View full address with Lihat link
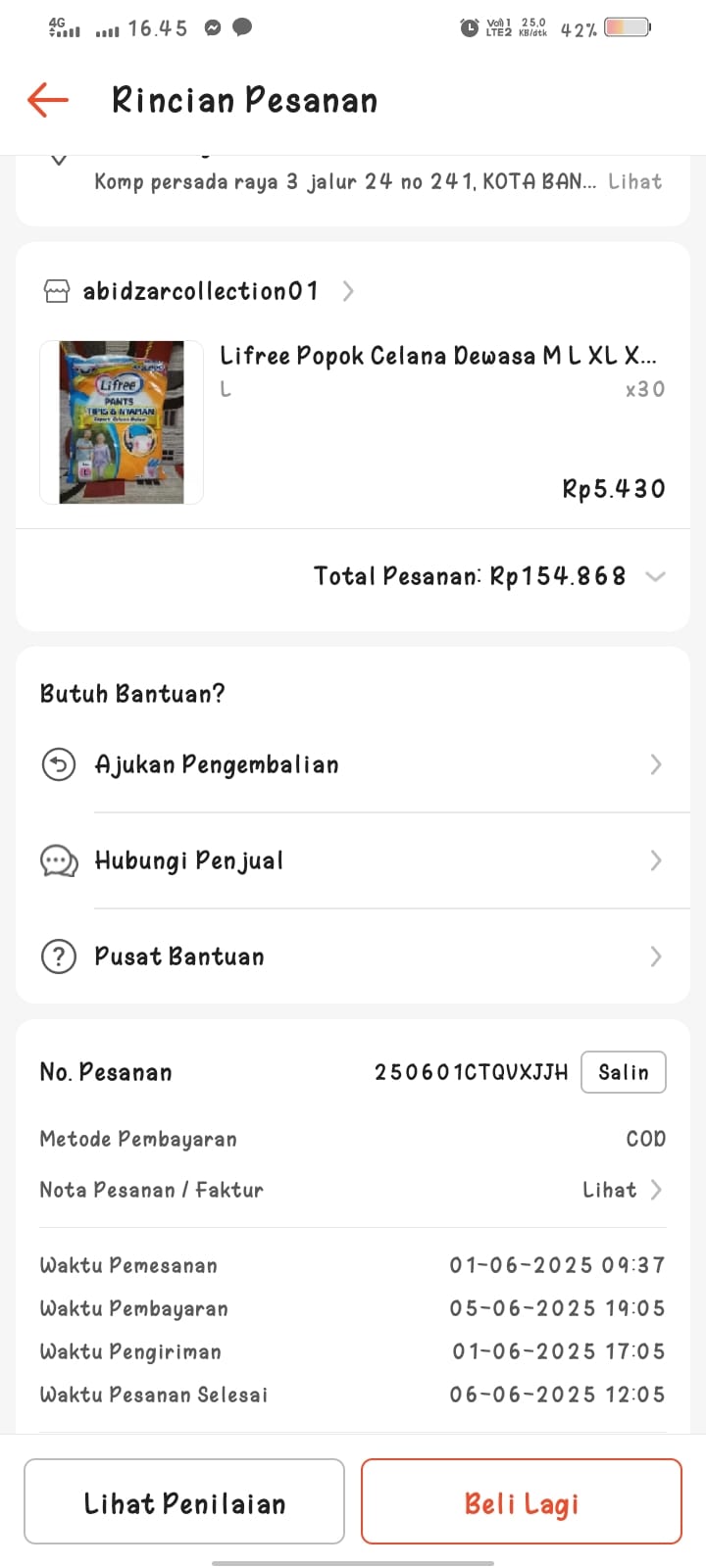706x1568 pixels. point(634,181)
